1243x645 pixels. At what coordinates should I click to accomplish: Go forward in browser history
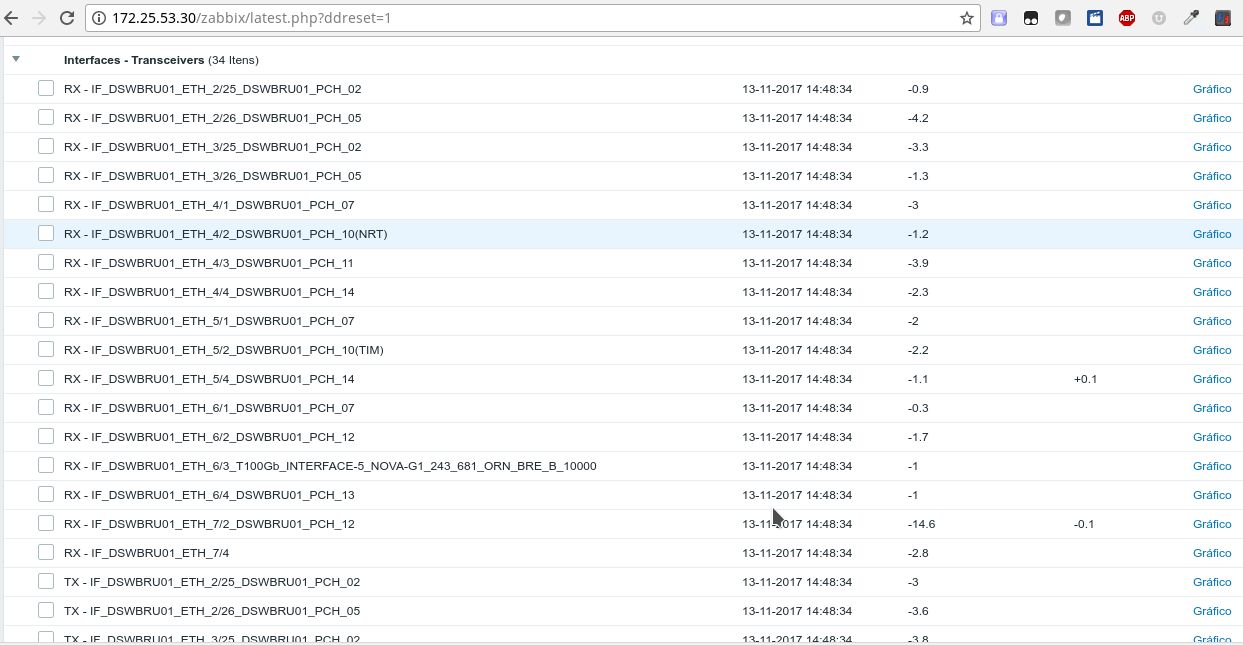tap(39, 18)
